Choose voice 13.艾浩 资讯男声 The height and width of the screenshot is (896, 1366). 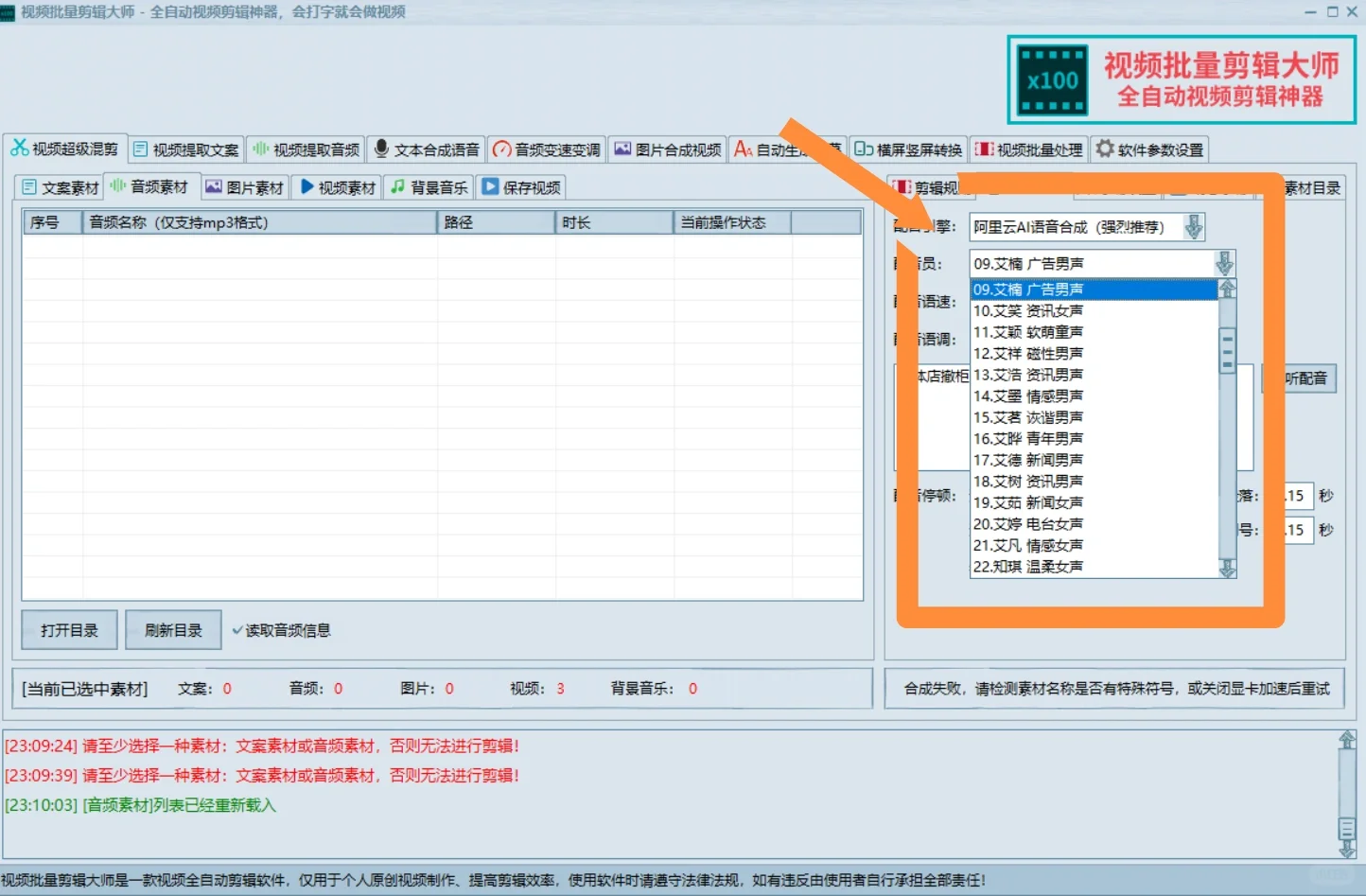[x=1095, y=375]
